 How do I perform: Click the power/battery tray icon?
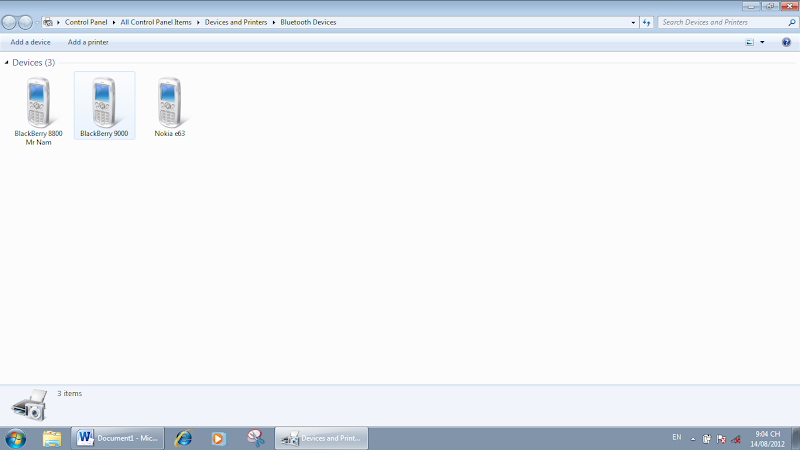click(x=707, y=439)
